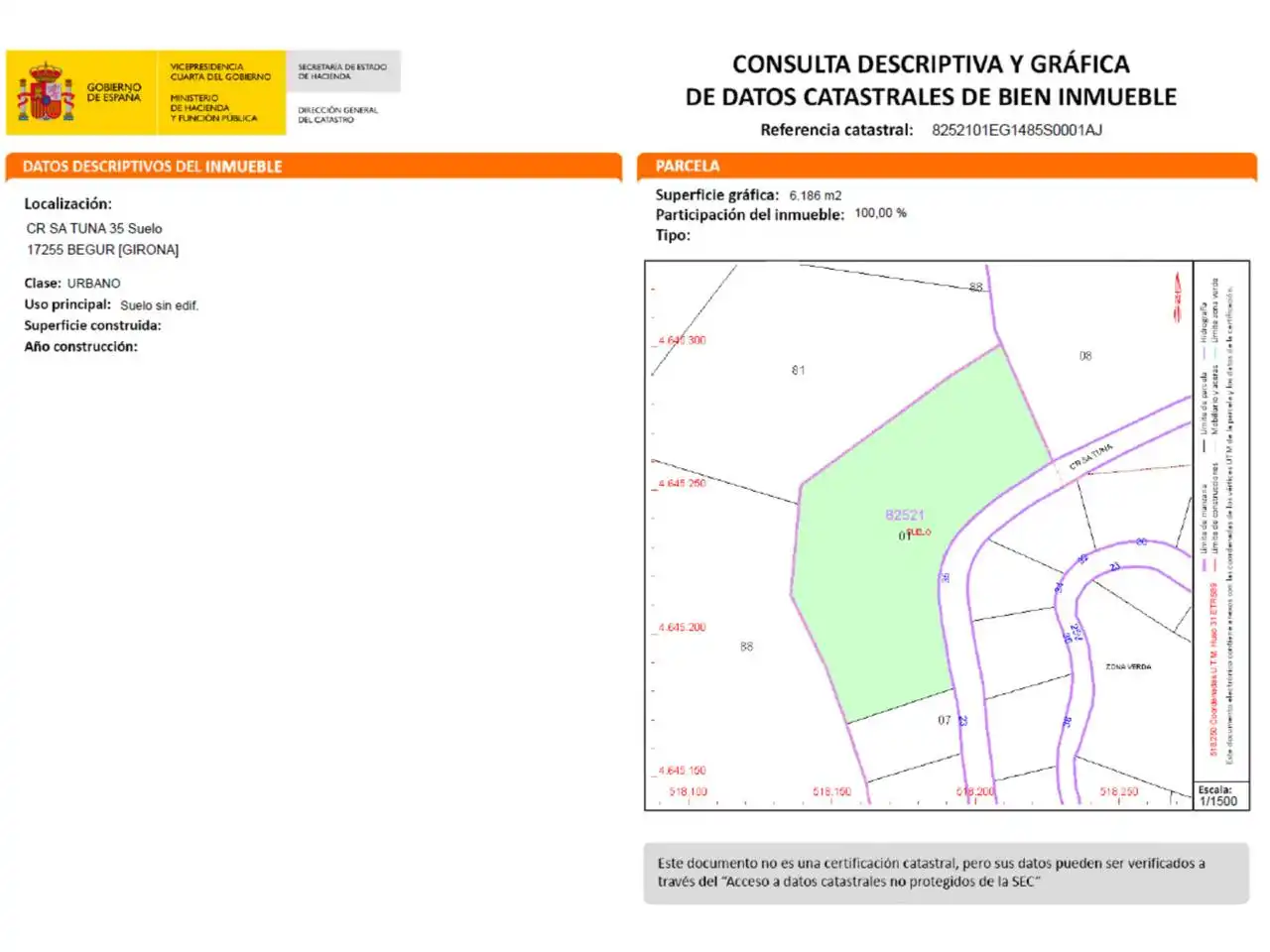This screenshot has height=952, width=1270.
Task: Select cadastral reference 8252101EG1485S0001AJ
Action: 1017,130
